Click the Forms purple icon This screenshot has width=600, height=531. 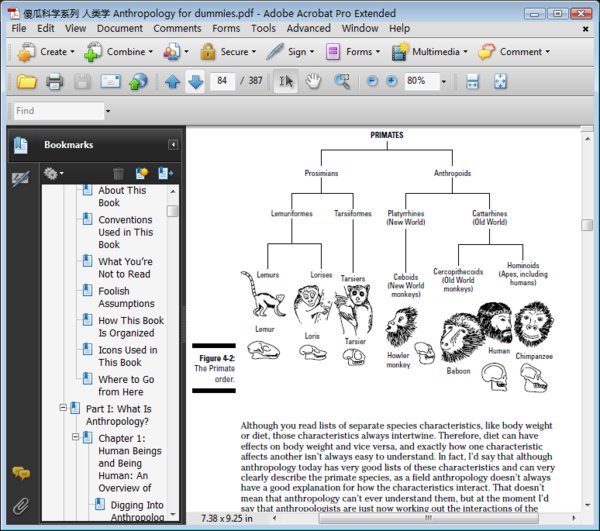pyautogui.click(x=333, y=52)
